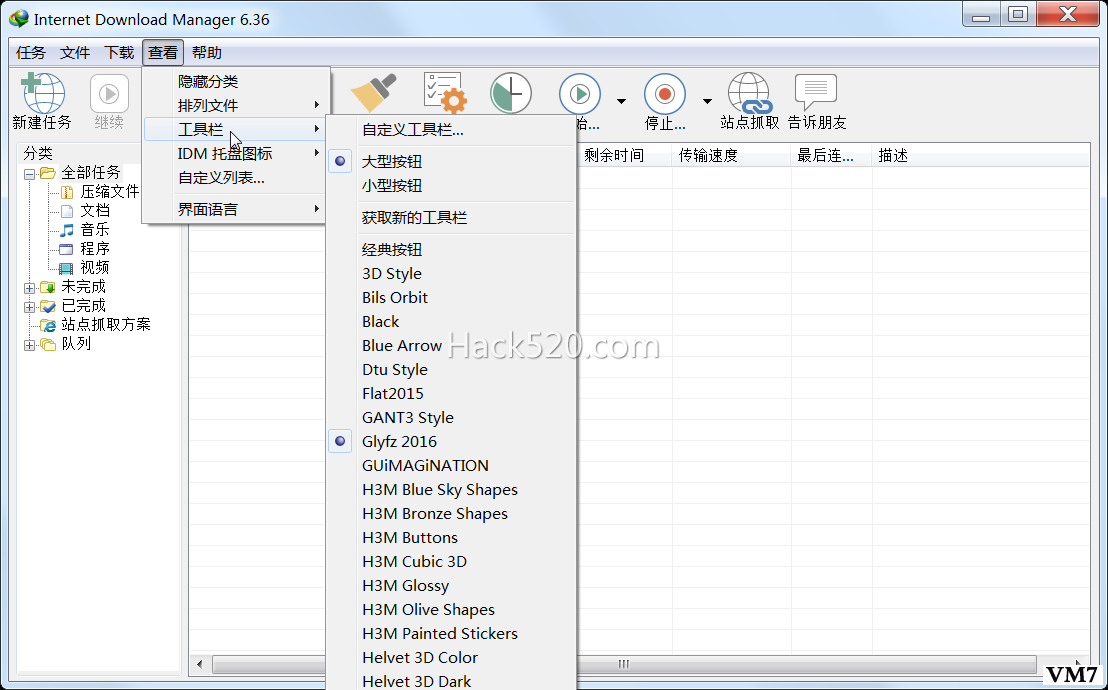Click the start queue play icon
Image resolution: width=1108 pixels, height=690 pixels.
pos(579,93)
